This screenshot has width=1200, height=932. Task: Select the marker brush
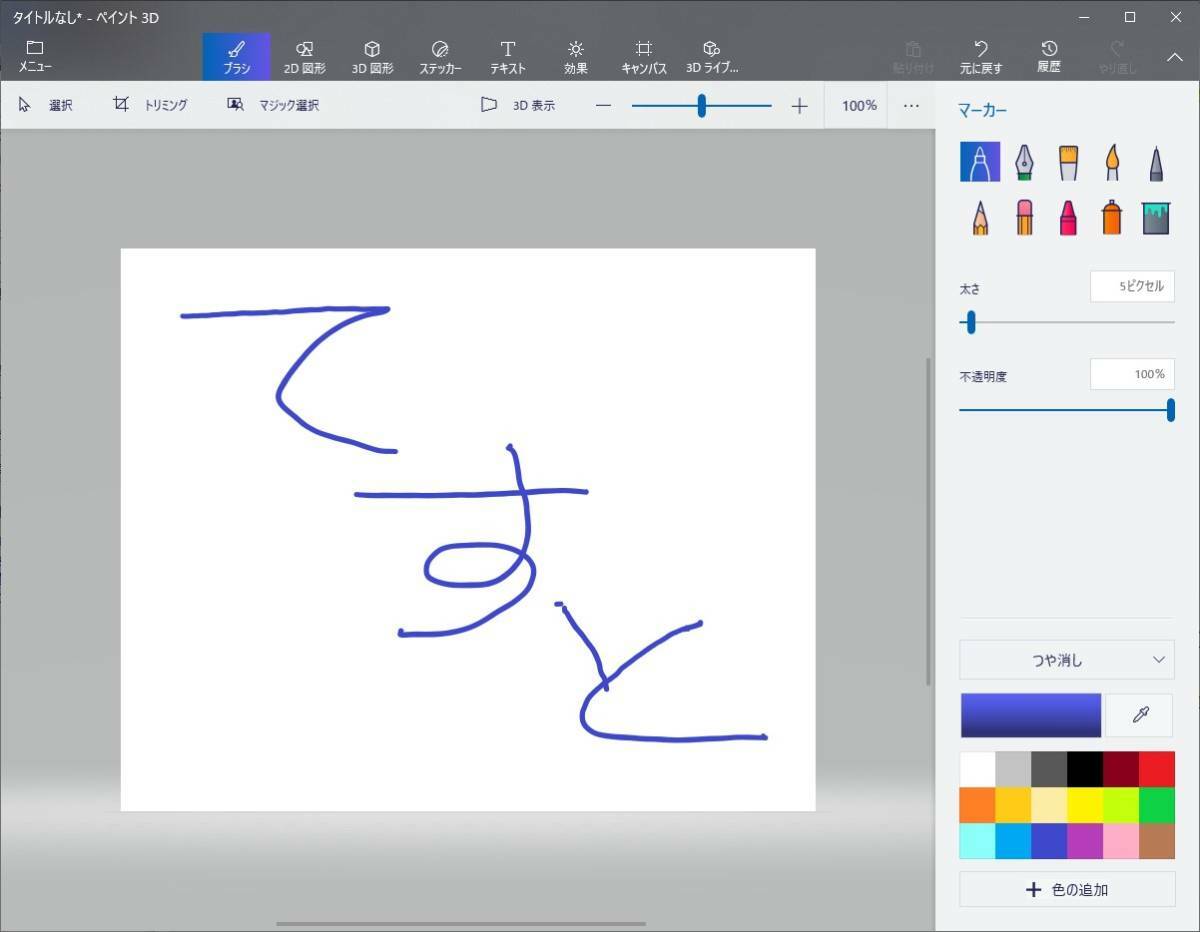[x=980, y=162]
